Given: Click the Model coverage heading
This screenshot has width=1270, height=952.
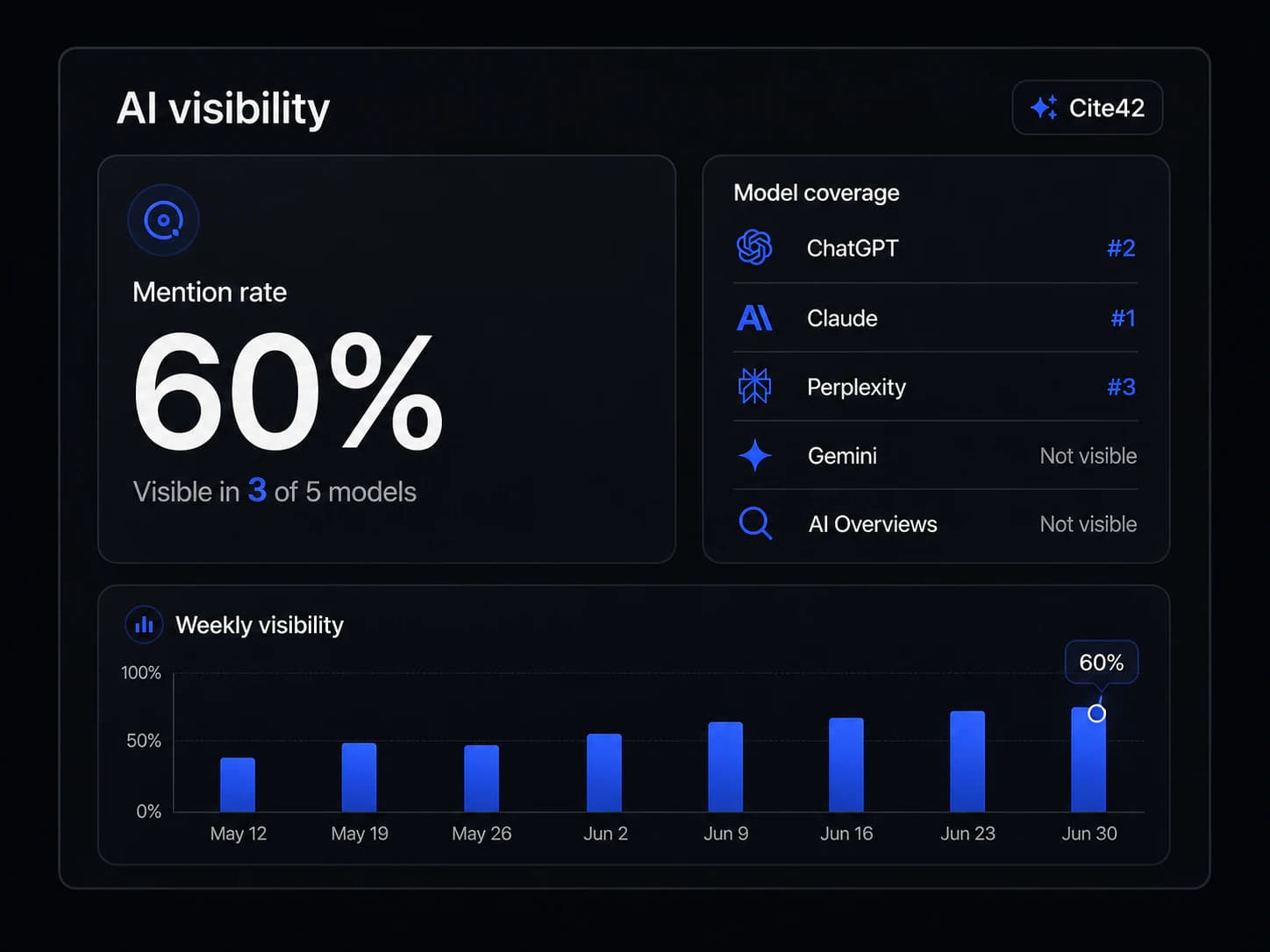Looking at the screenshot, I should click(x=817, y=193).
